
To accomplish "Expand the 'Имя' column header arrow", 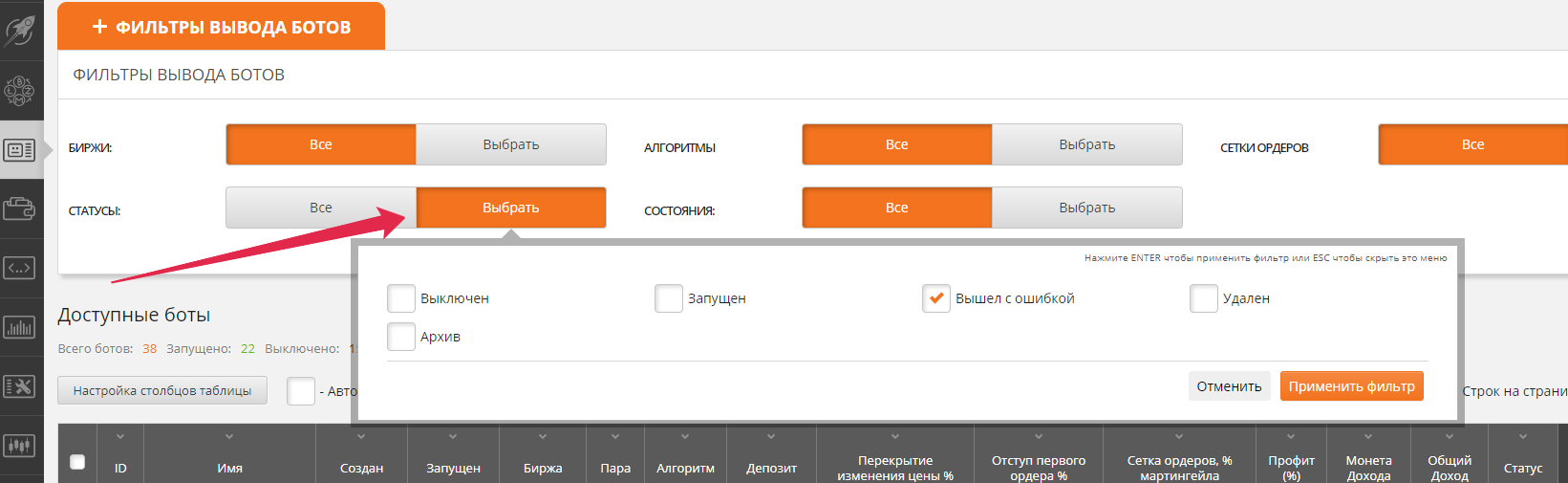I will 229,437.
